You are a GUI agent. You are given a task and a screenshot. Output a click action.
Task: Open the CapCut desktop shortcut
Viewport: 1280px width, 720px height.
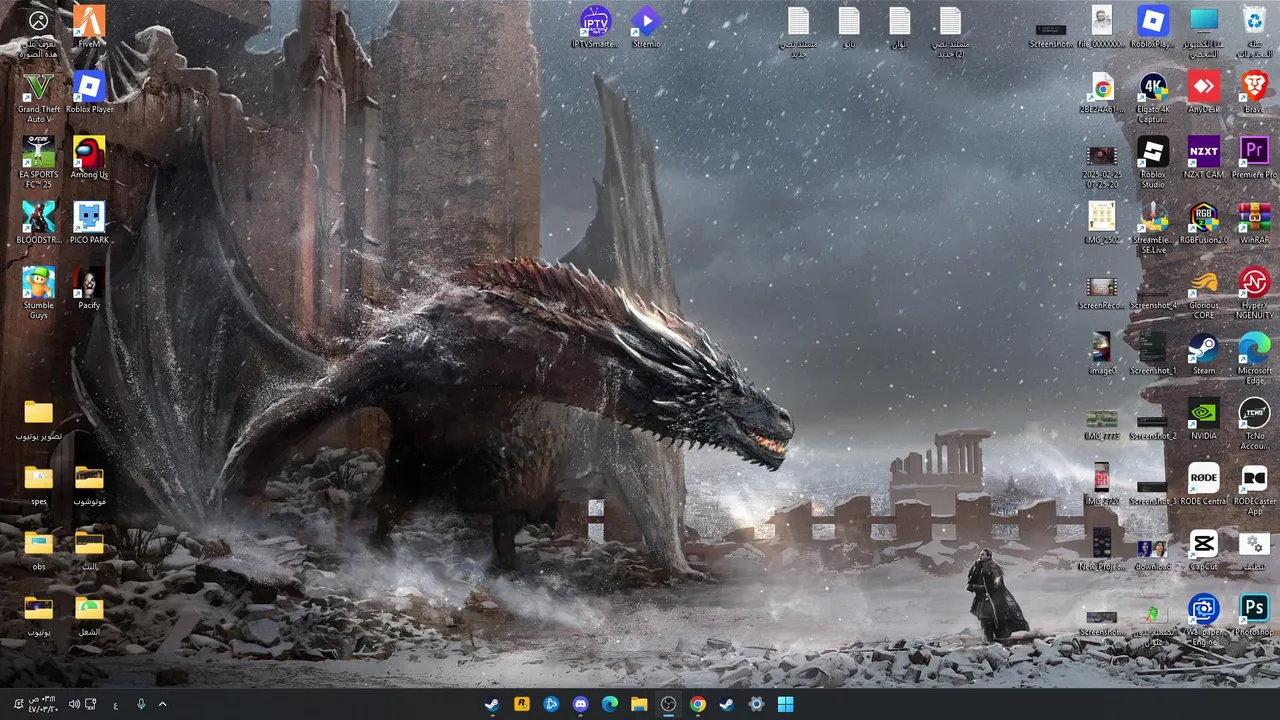(x=1204, y=550)
